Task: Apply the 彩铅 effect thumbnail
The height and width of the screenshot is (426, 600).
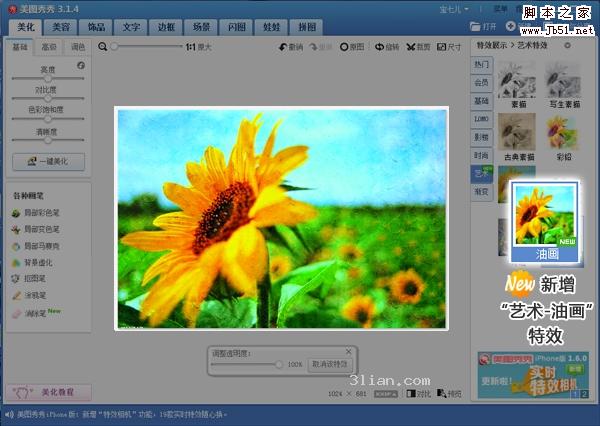Action: coord(564,132)
